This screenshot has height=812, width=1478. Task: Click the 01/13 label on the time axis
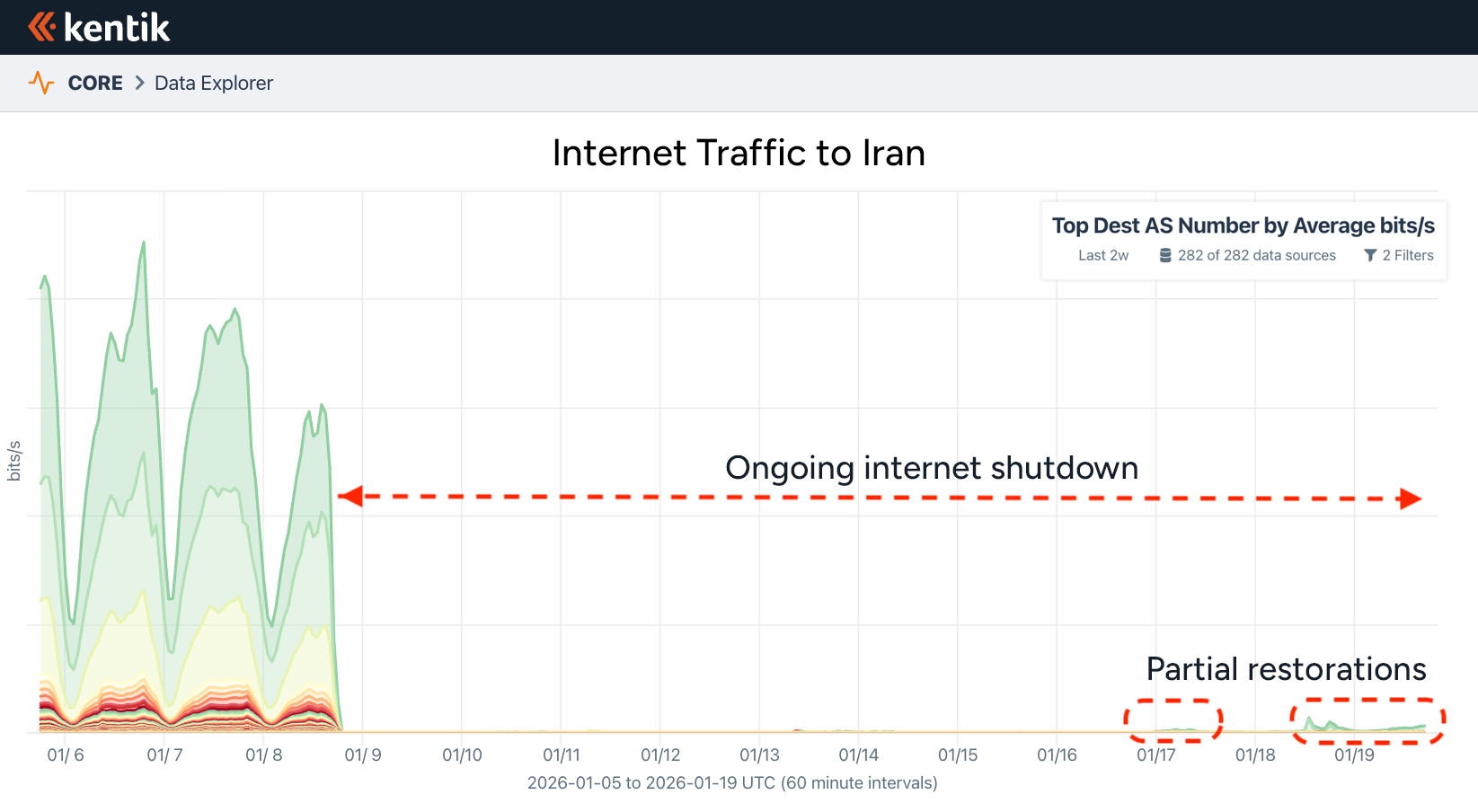760,755
